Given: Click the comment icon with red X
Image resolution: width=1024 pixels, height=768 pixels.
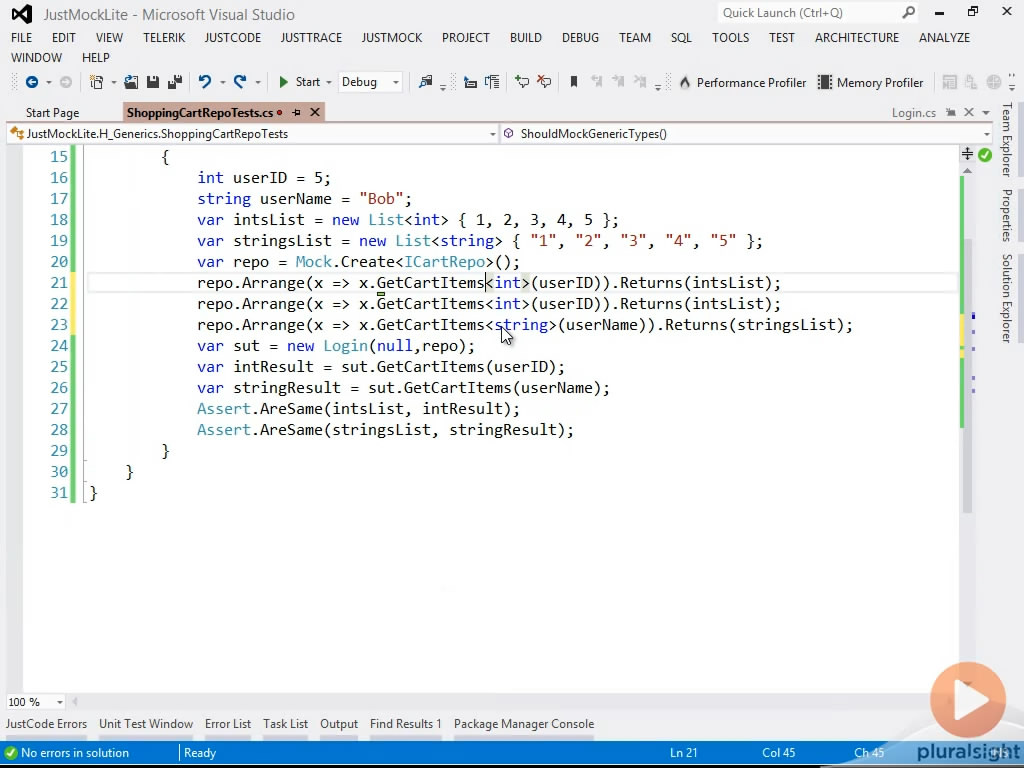Looking at the screenshot, I should click(x=543, y=82).
